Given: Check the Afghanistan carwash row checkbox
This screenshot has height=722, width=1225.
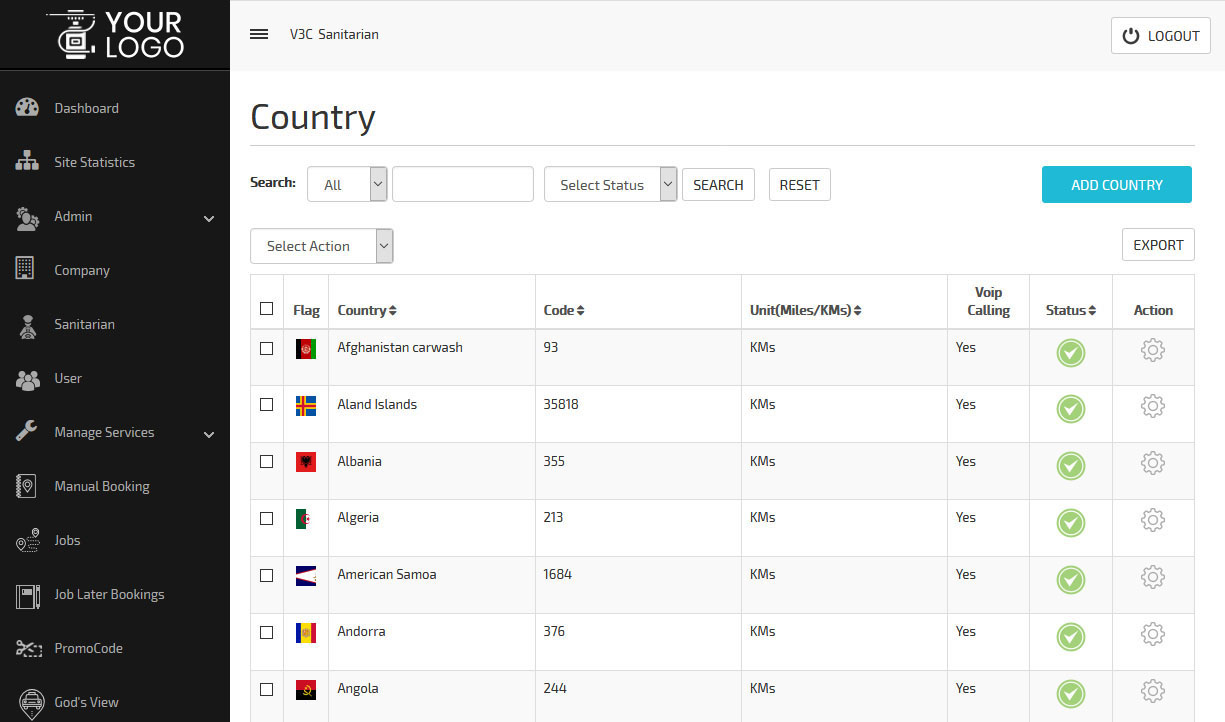Looking at the screenshot, I should [266, 348].
